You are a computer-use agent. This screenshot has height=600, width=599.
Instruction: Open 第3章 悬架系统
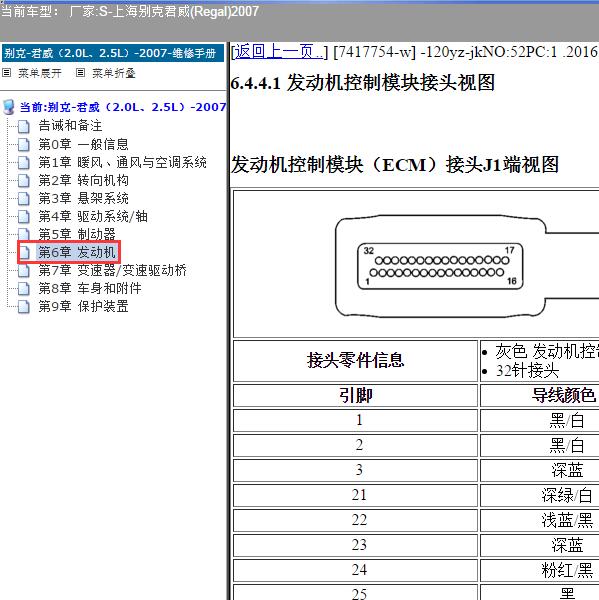(83, 198)
